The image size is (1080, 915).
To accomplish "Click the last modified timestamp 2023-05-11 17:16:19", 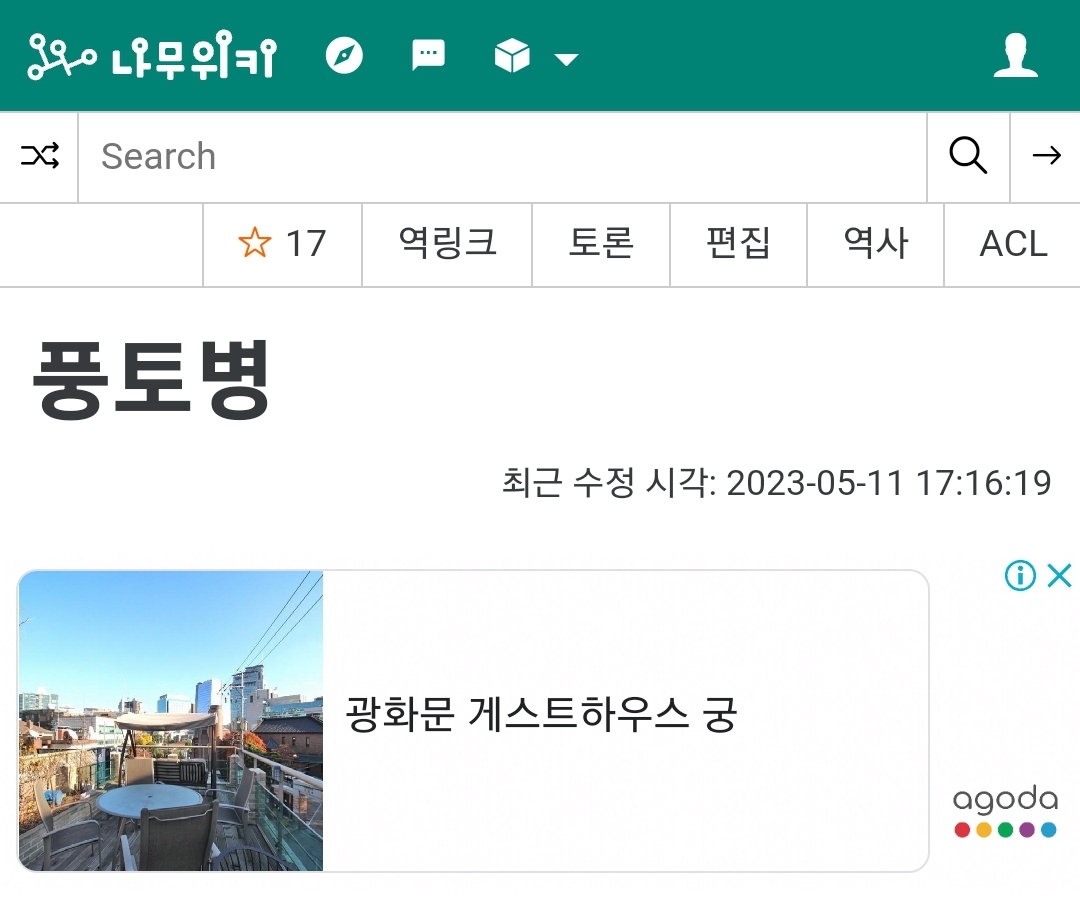I will pos(889,482).
